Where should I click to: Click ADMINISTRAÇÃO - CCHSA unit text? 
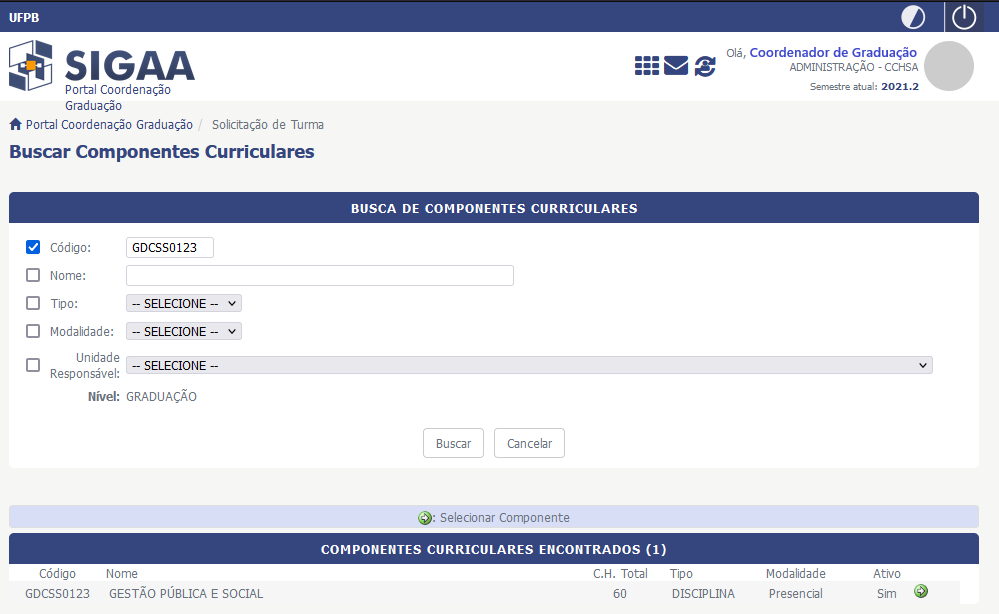coord(854,68)
